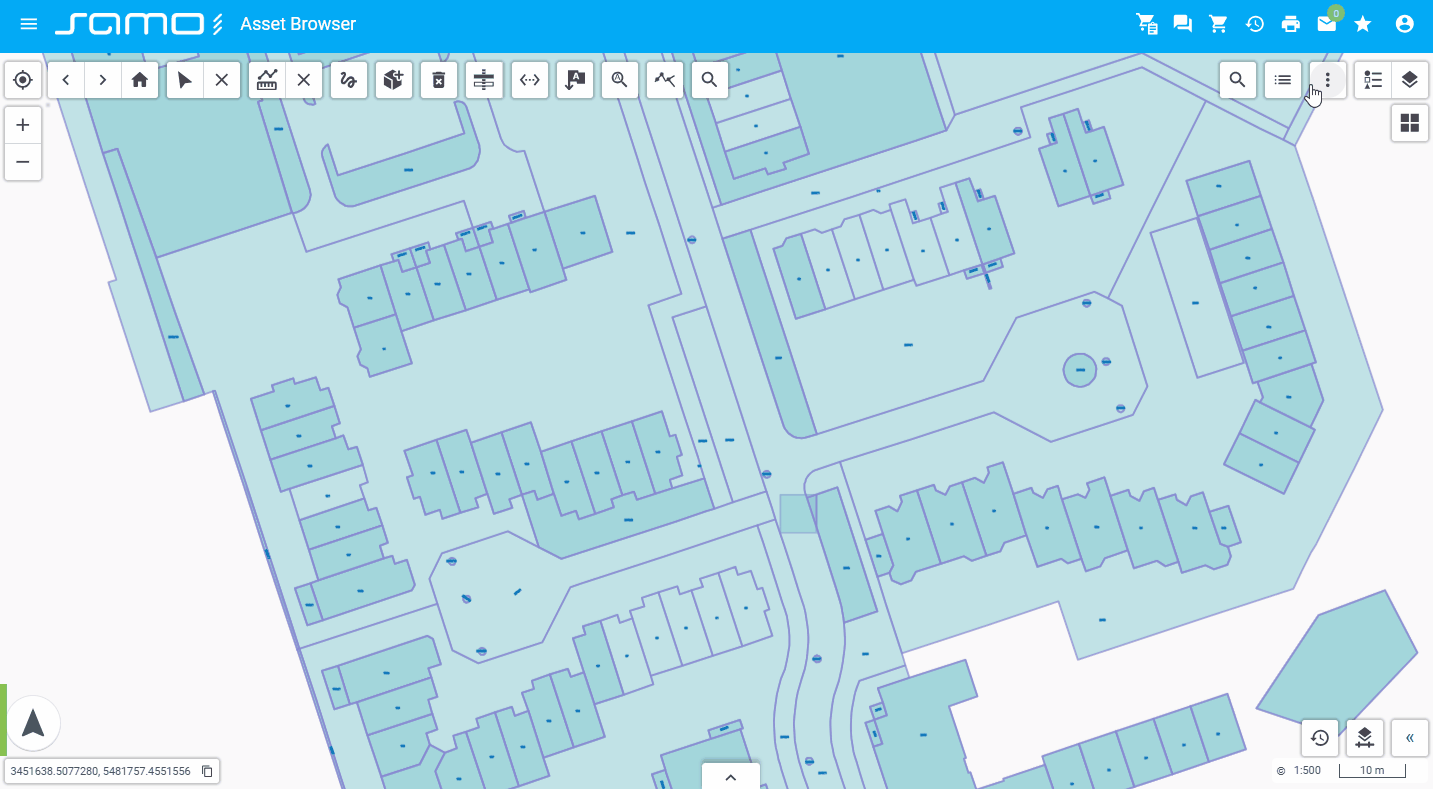Screen dimensions: 1433x789
Task: Go to the next map extent
Action: coord(103,80)
